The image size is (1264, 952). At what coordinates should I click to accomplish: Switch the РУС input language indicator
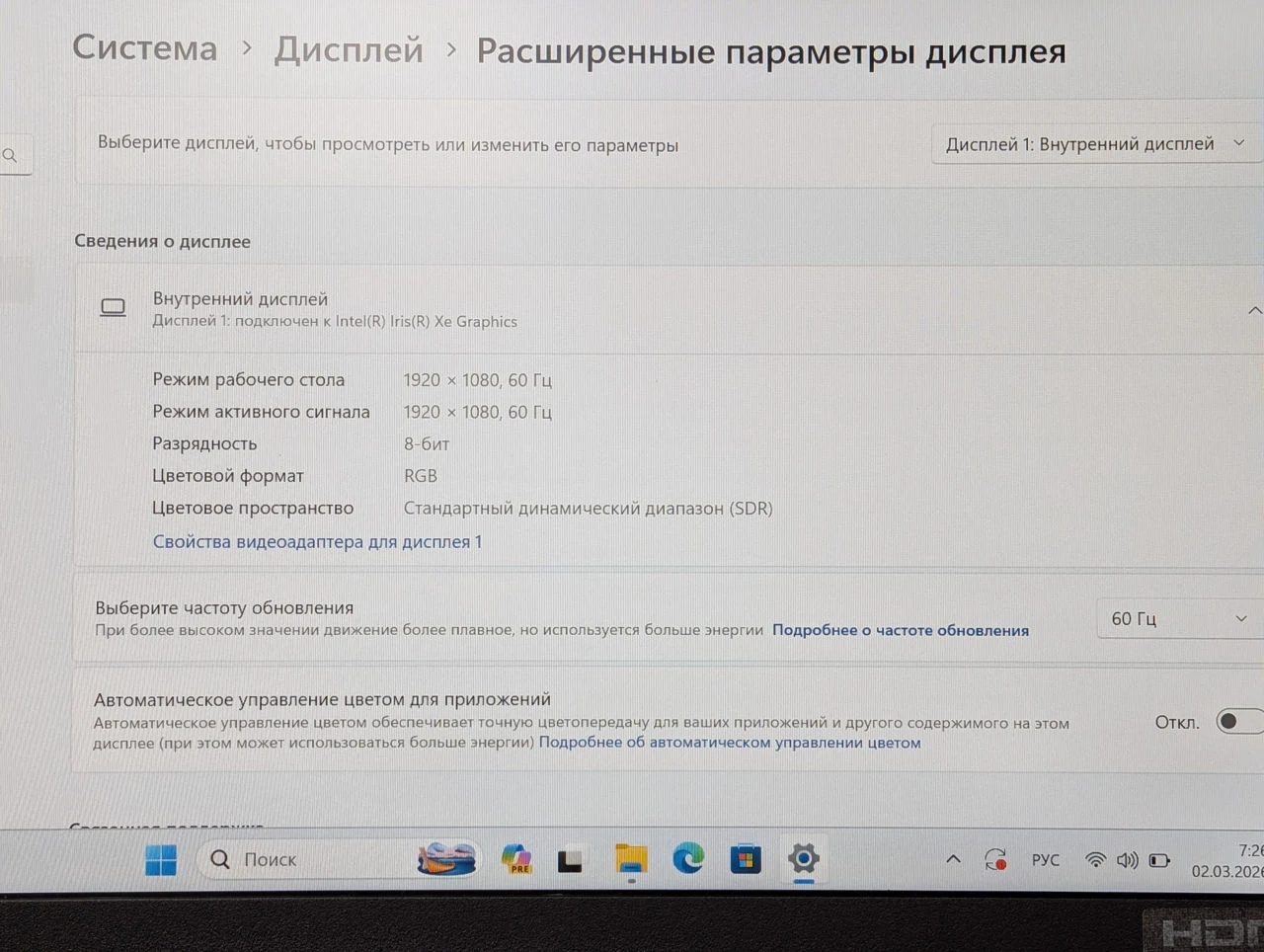pos(1045,860)
